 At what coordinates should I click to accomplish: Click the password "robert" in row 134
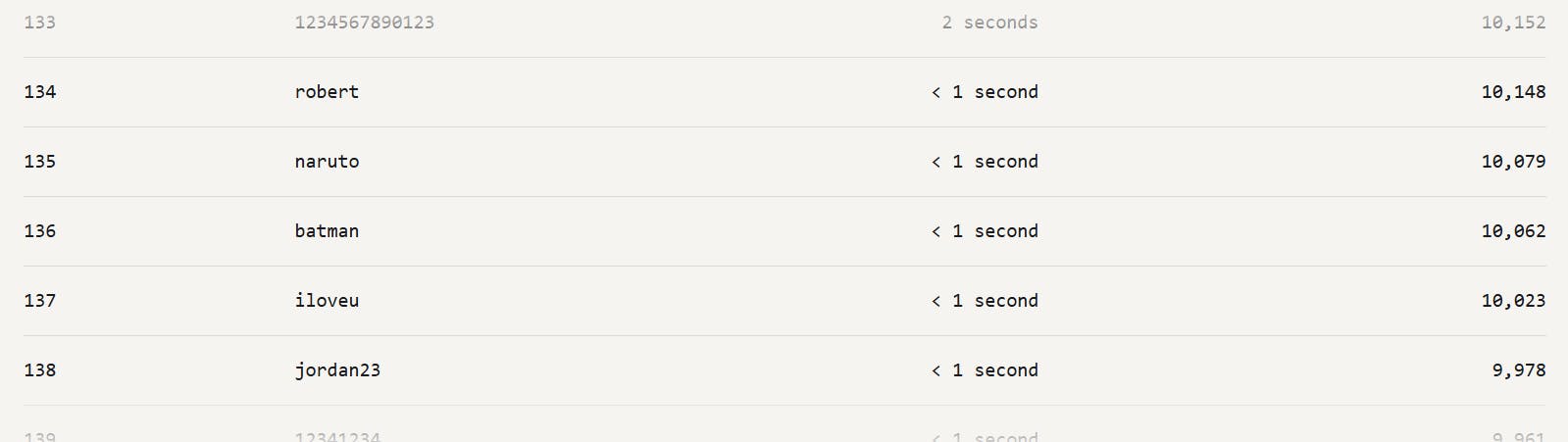click(x=327, y=92)
